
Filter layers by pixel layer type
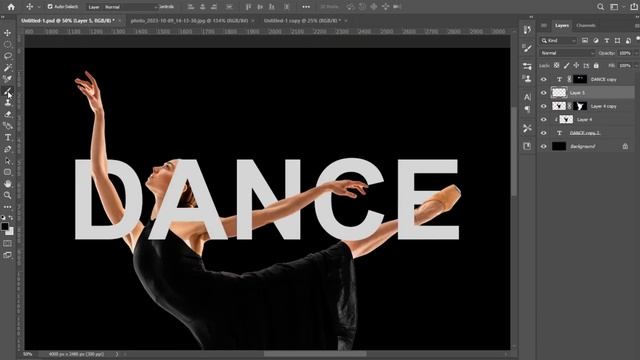(x=585, y=40)
